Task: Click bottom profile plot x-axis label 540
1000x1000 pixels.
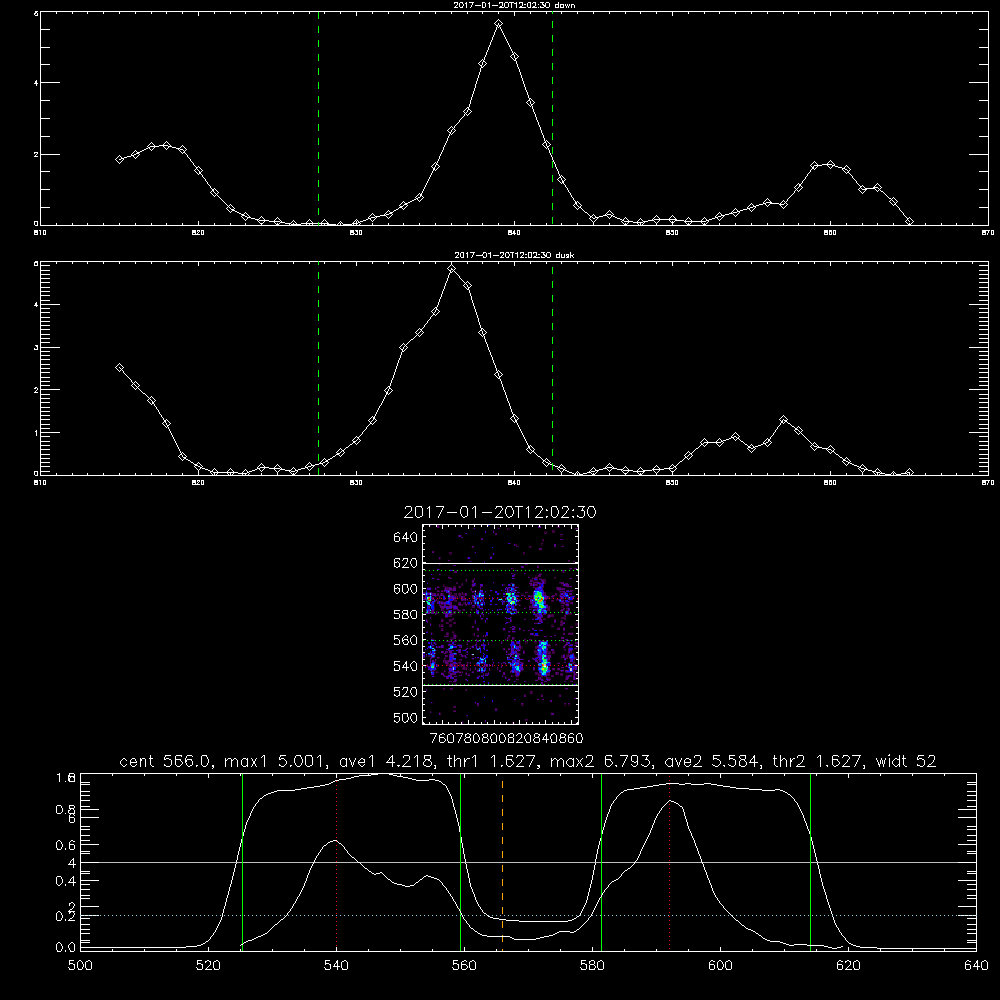Action: tap(336, 966)
